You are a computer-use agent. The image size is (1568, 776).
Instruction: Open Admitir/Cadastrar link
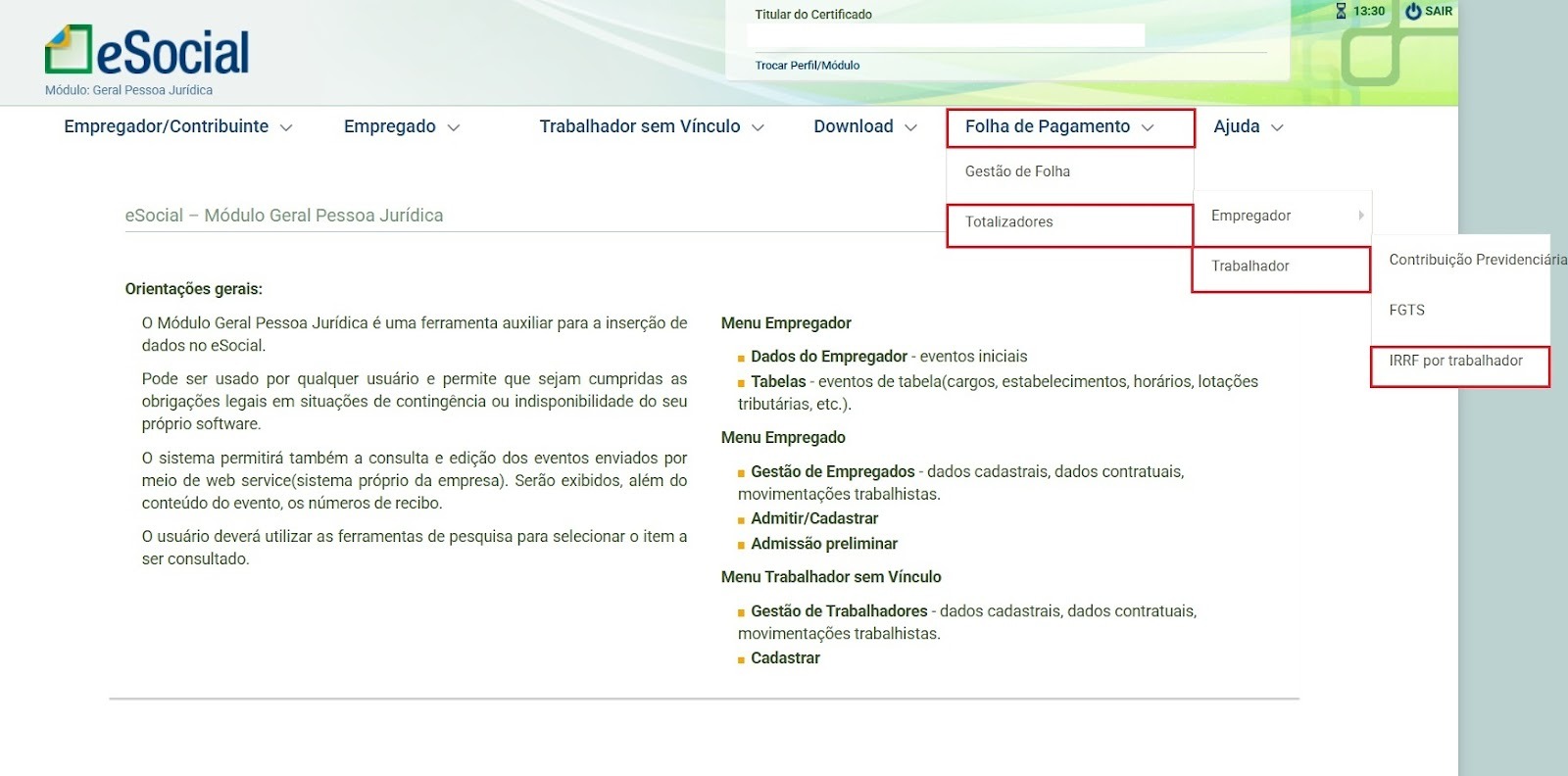click(814, 518)
